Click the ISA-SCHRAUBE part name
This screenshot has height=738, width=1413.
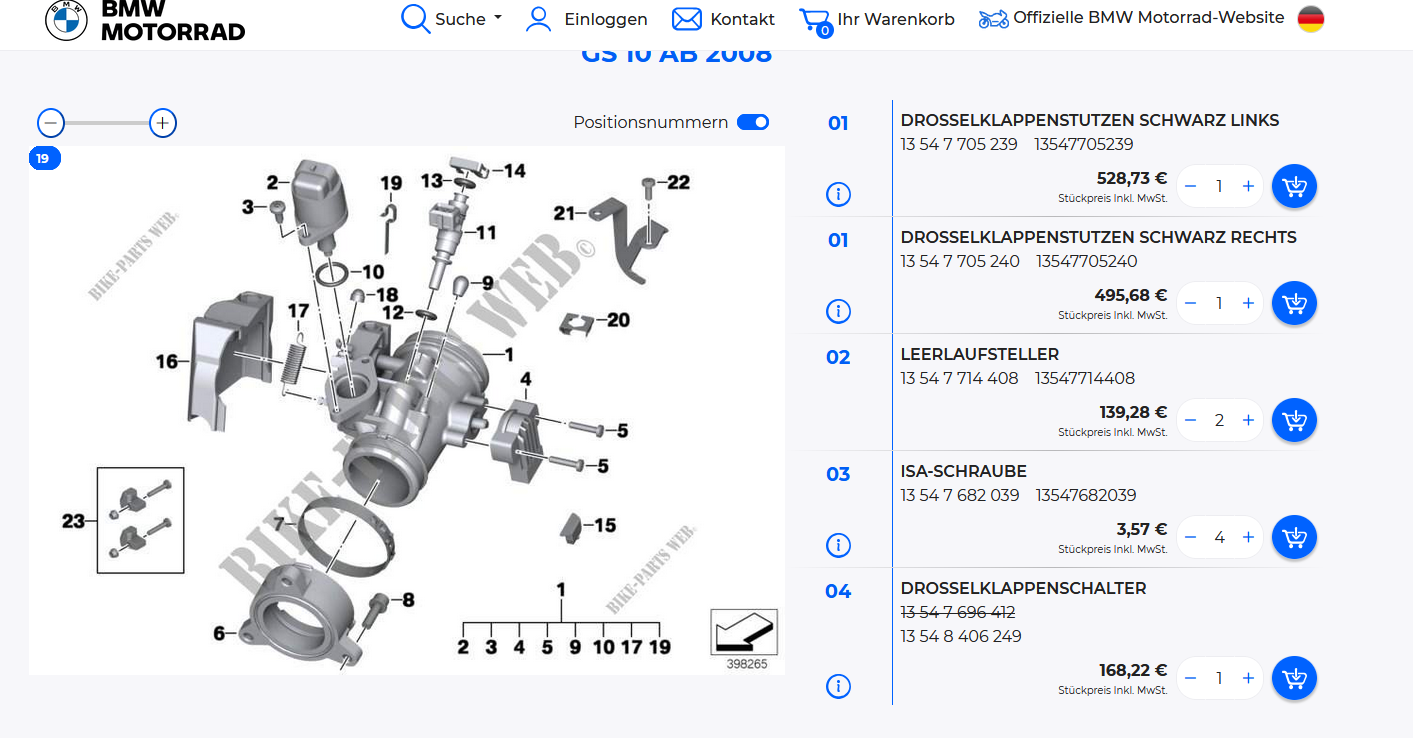(964, 471)
